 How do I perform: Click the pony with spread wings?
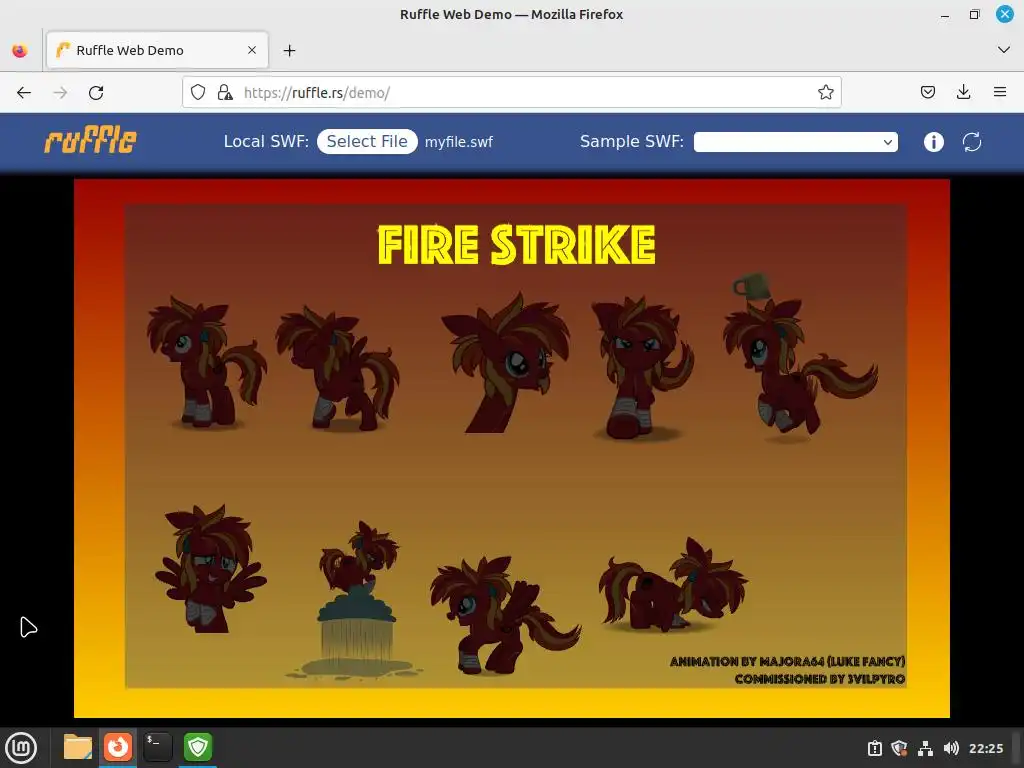point(210,568)
